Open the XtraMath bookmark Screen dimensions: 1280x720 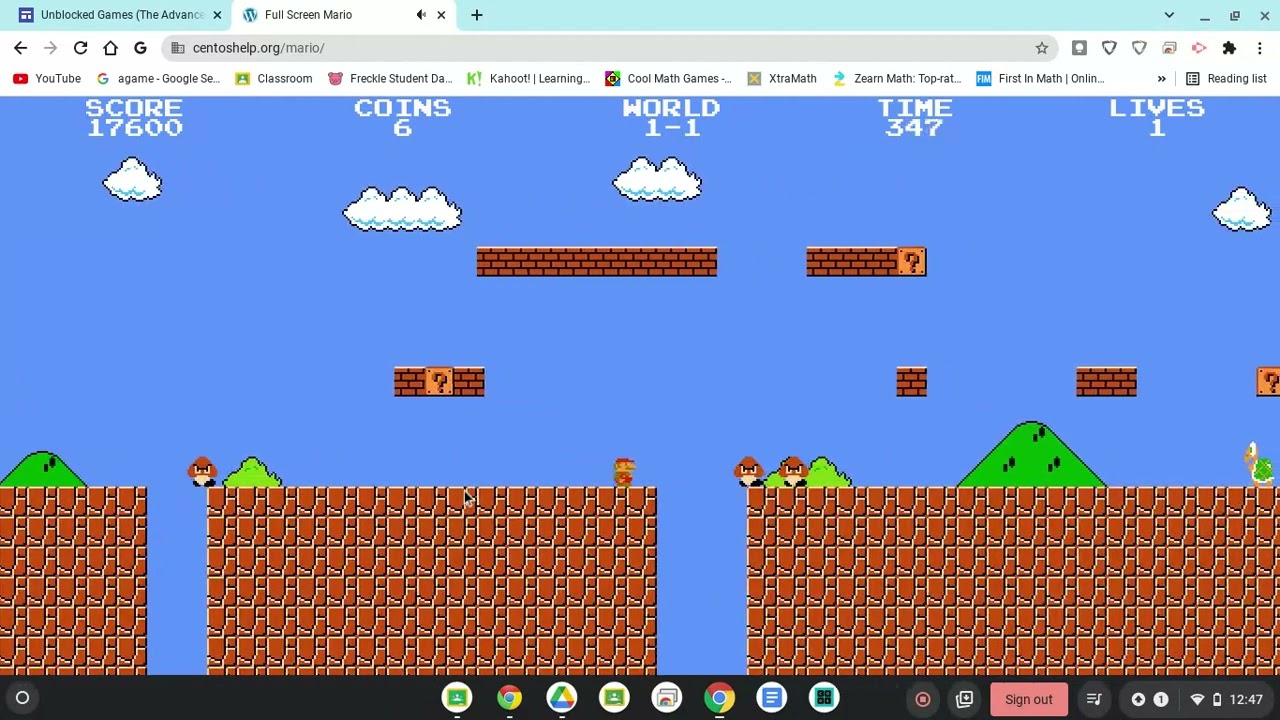781,79
